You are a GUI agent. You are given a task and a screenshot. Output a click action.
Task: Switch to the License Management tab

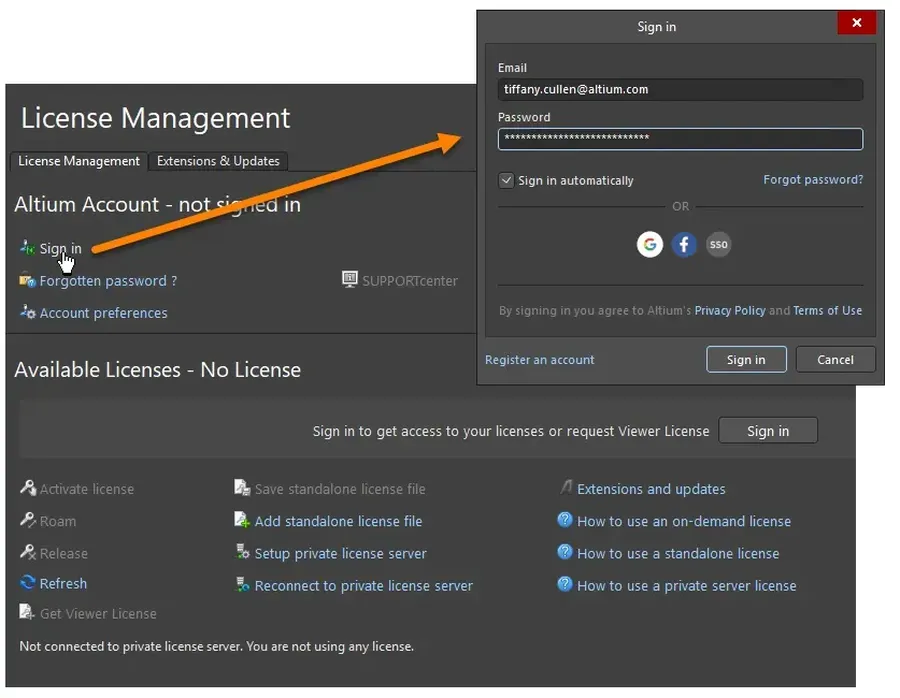click(x=79, y=161)
